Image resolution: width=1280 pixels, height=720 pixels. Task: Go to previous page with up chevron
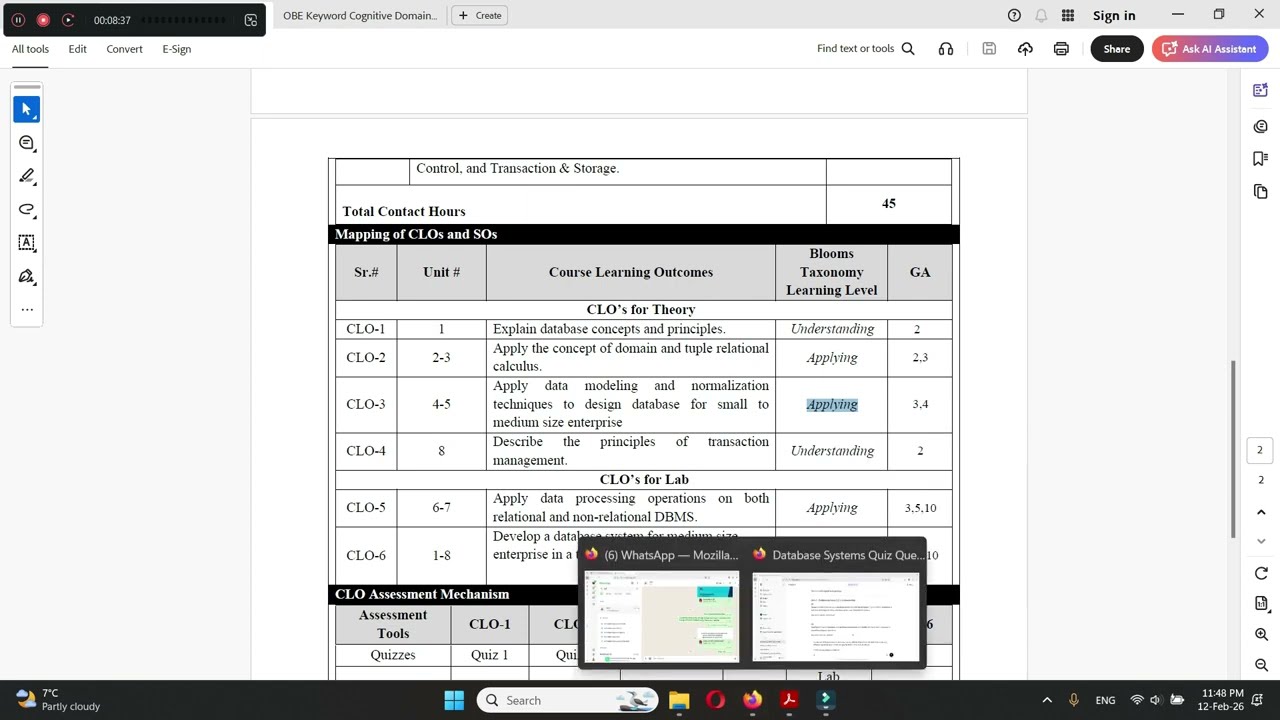1261,512
